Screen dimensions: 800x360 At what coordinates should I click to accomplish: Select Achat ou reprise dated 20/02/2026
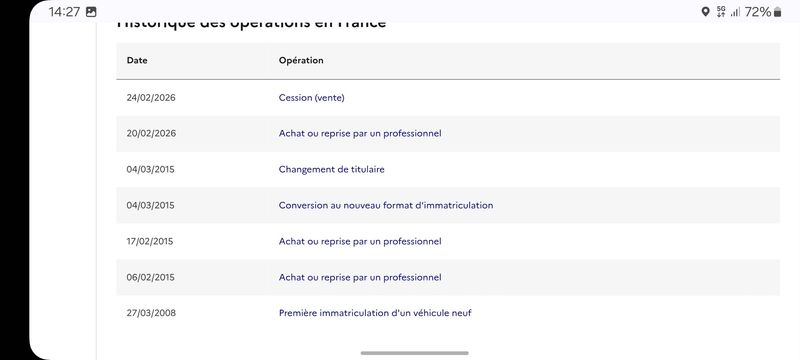point(360,133)
